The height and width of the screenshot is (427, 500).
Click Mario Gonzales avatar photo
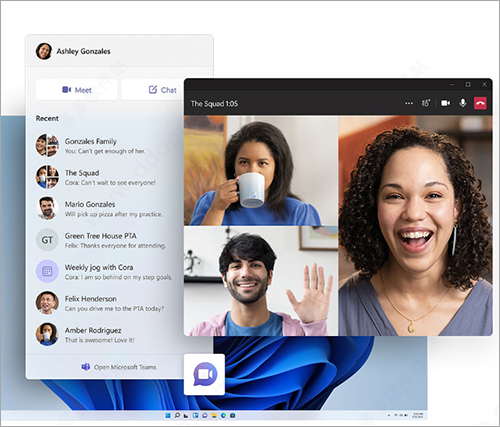(x=47, y=208)
